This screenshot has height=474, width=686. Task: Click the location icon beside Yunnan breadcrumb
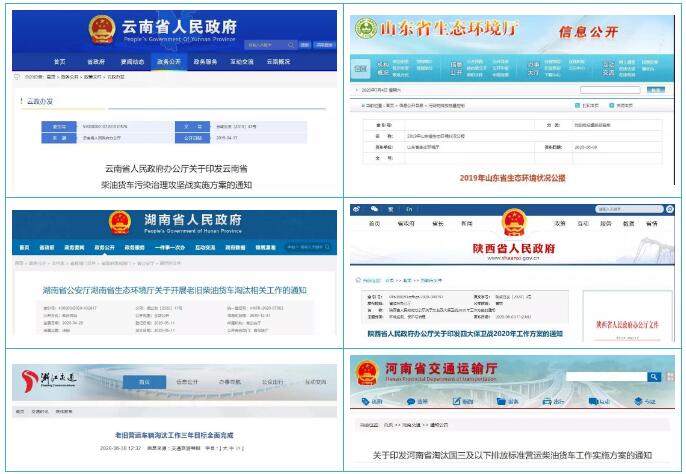[17, 77]
